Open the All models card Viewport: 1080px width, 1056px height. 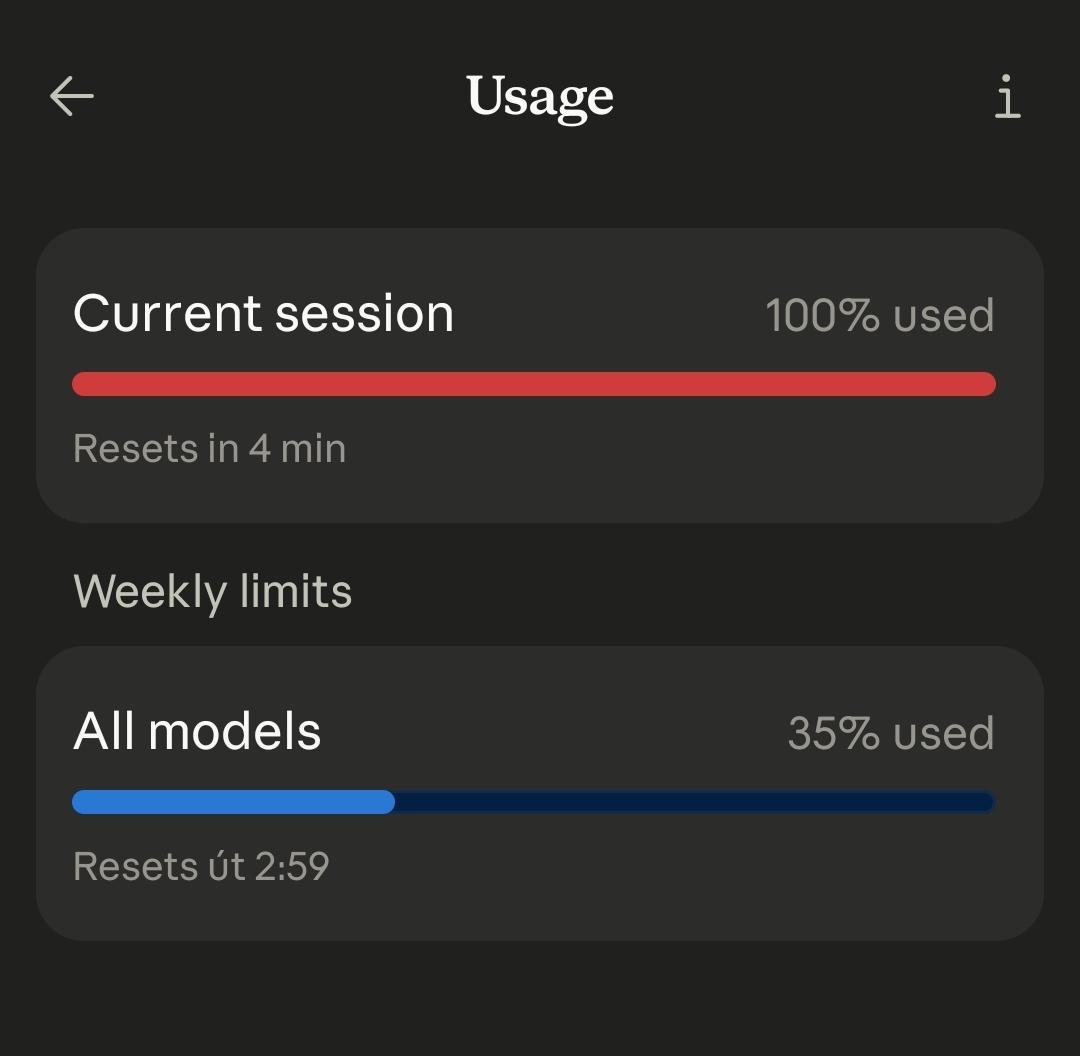coord(539,794)
